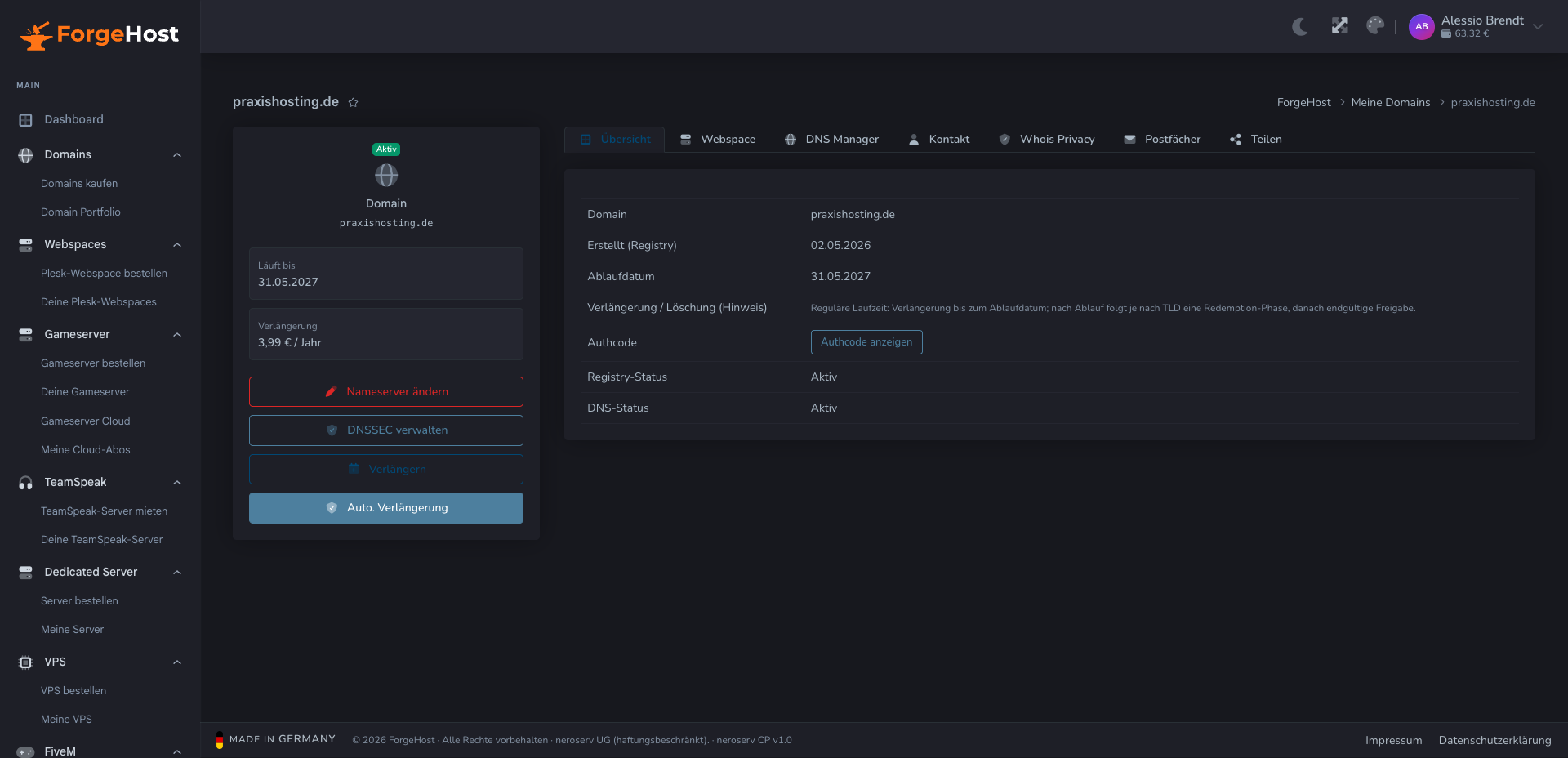Image resolution: width=1568 pixels, height=758 pixels.
Task: Collapse the TeamSpeak menu chevron
Action: tap(177, 483)
